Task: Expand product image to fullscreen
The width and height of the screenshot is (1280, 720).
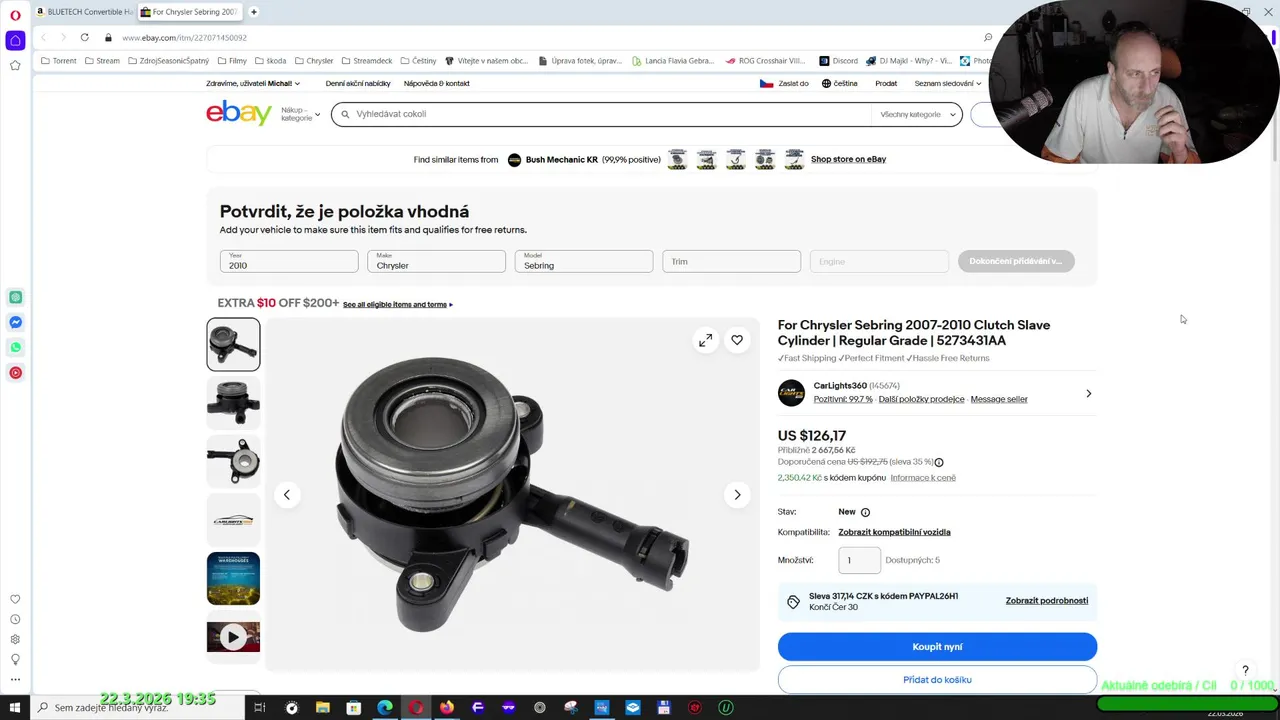Action: [x=706, y=340]
